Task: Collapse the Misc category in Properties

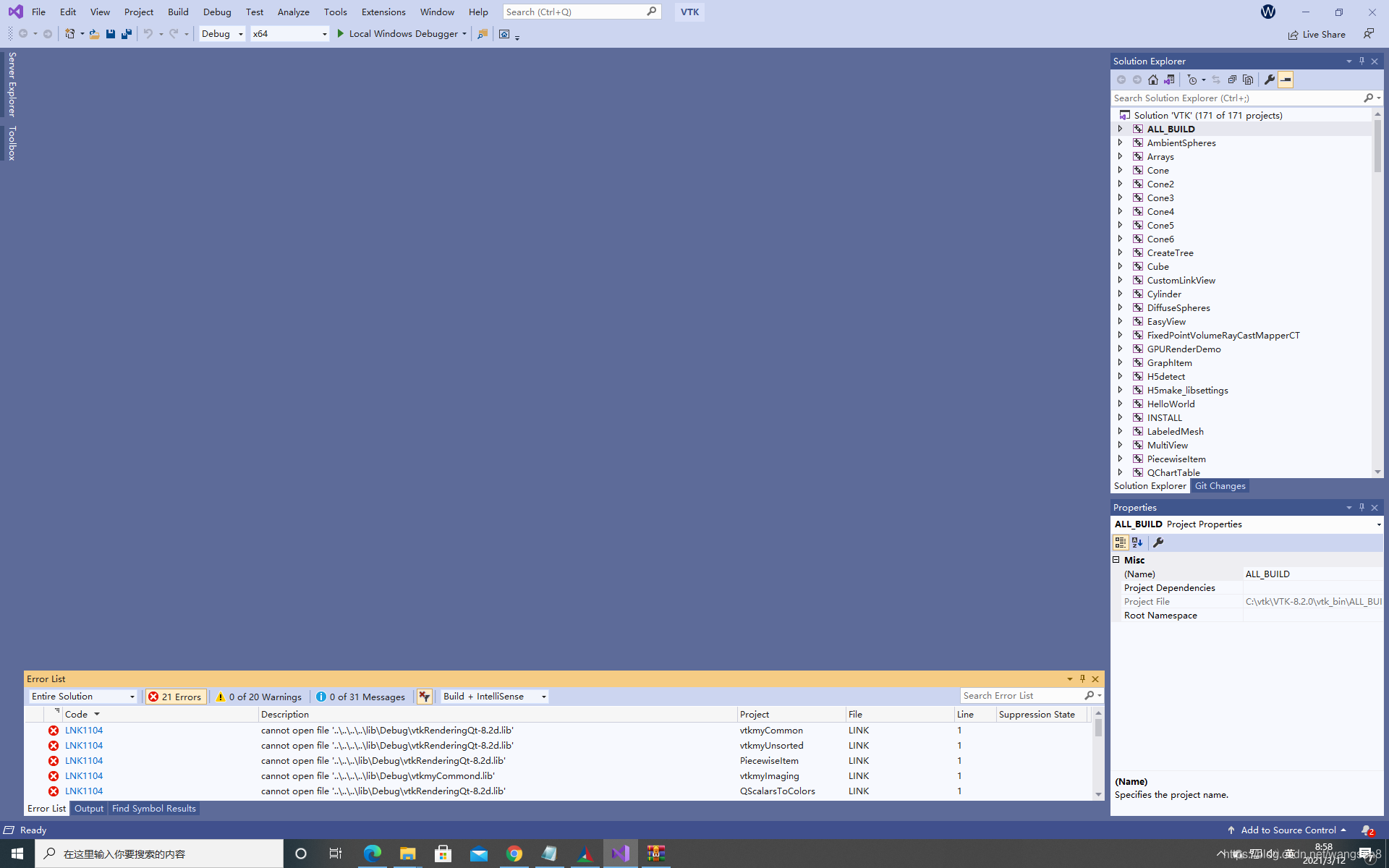Action: (x=1116, y=560)
